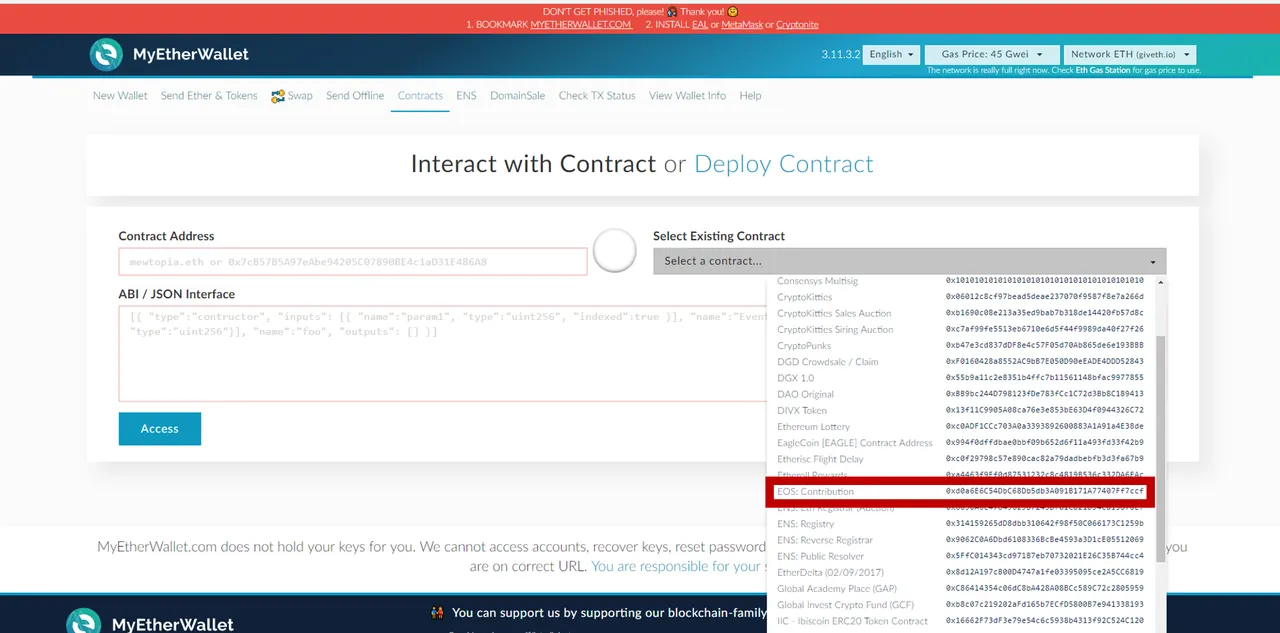The height and width of the screenshot is (633, 1280).
Task: Choose DGX 1.0 contract
Action: coord(960,378)
